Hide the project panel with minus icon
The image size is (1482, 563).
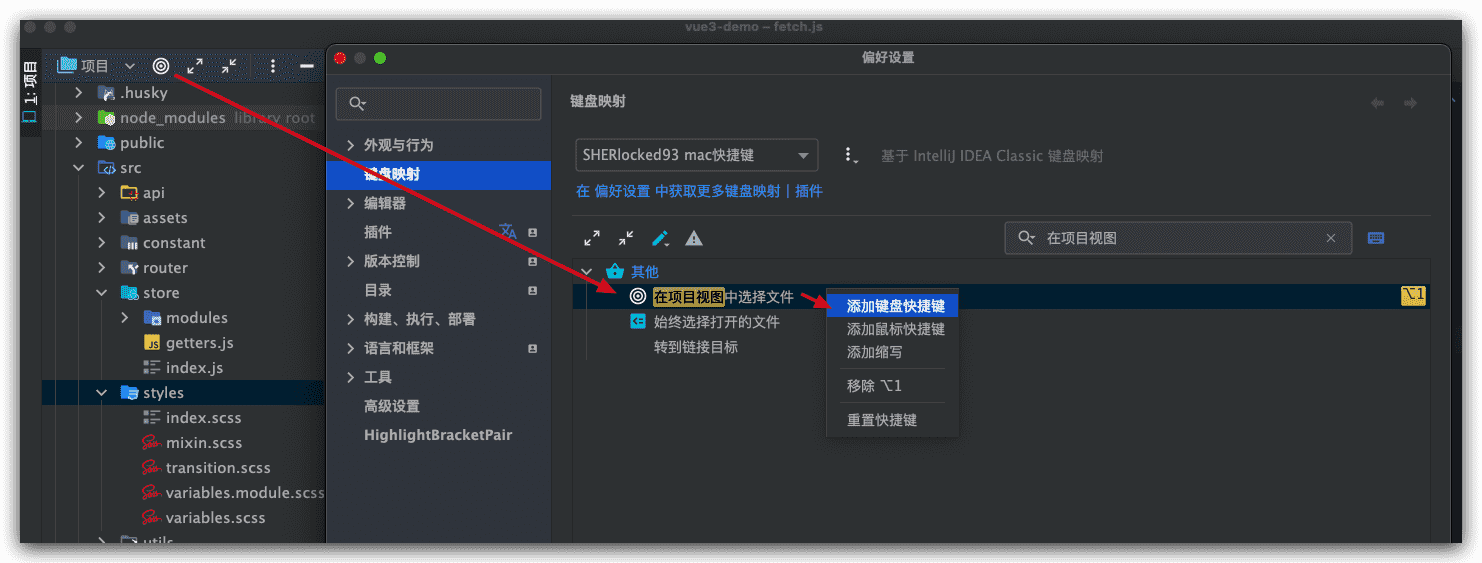click(x=307, y=66)
